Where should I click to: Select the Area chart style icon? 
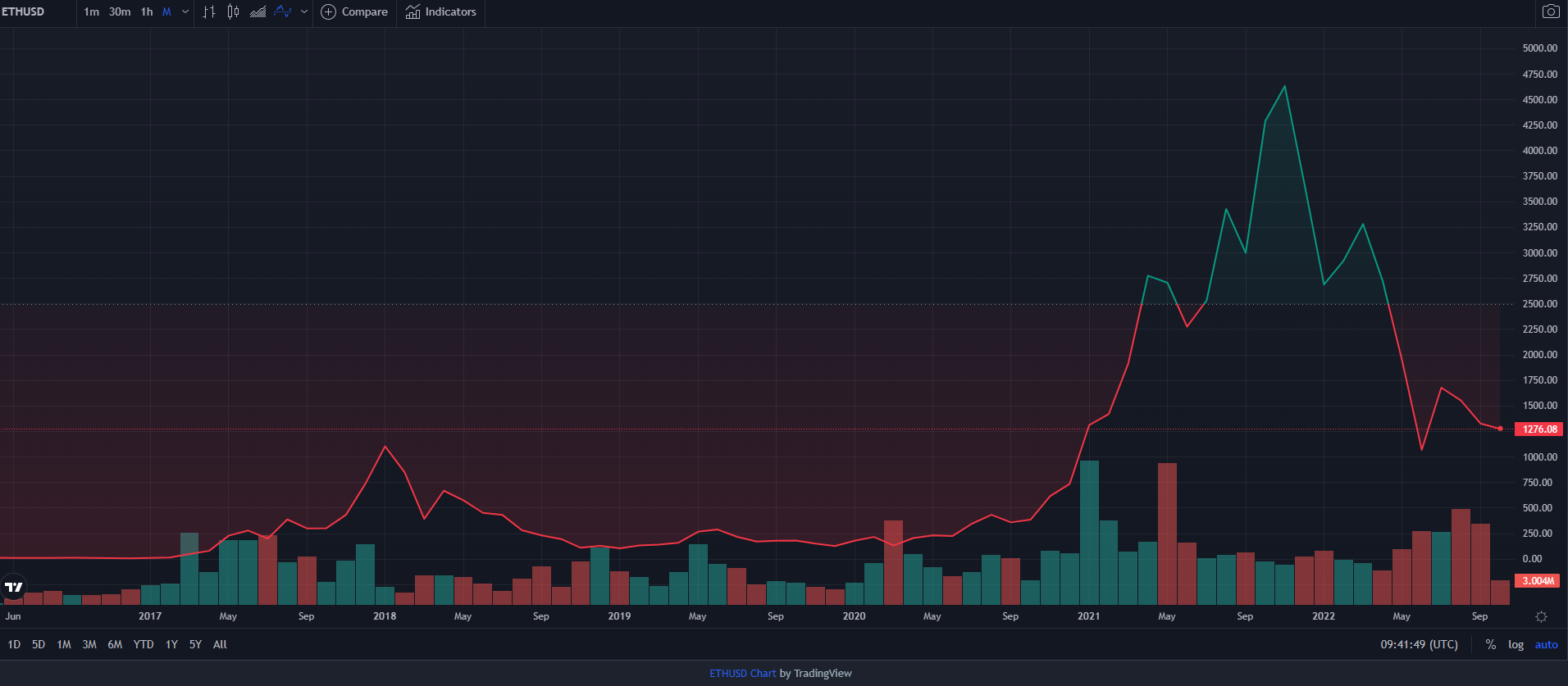[x=258, y=12]
